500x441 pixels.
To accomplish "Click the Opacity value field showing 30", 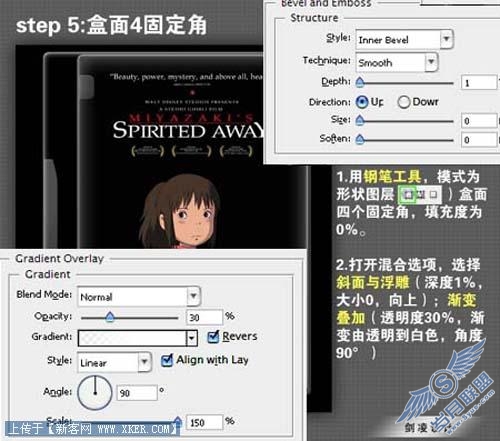I will [x=204, y=317].
